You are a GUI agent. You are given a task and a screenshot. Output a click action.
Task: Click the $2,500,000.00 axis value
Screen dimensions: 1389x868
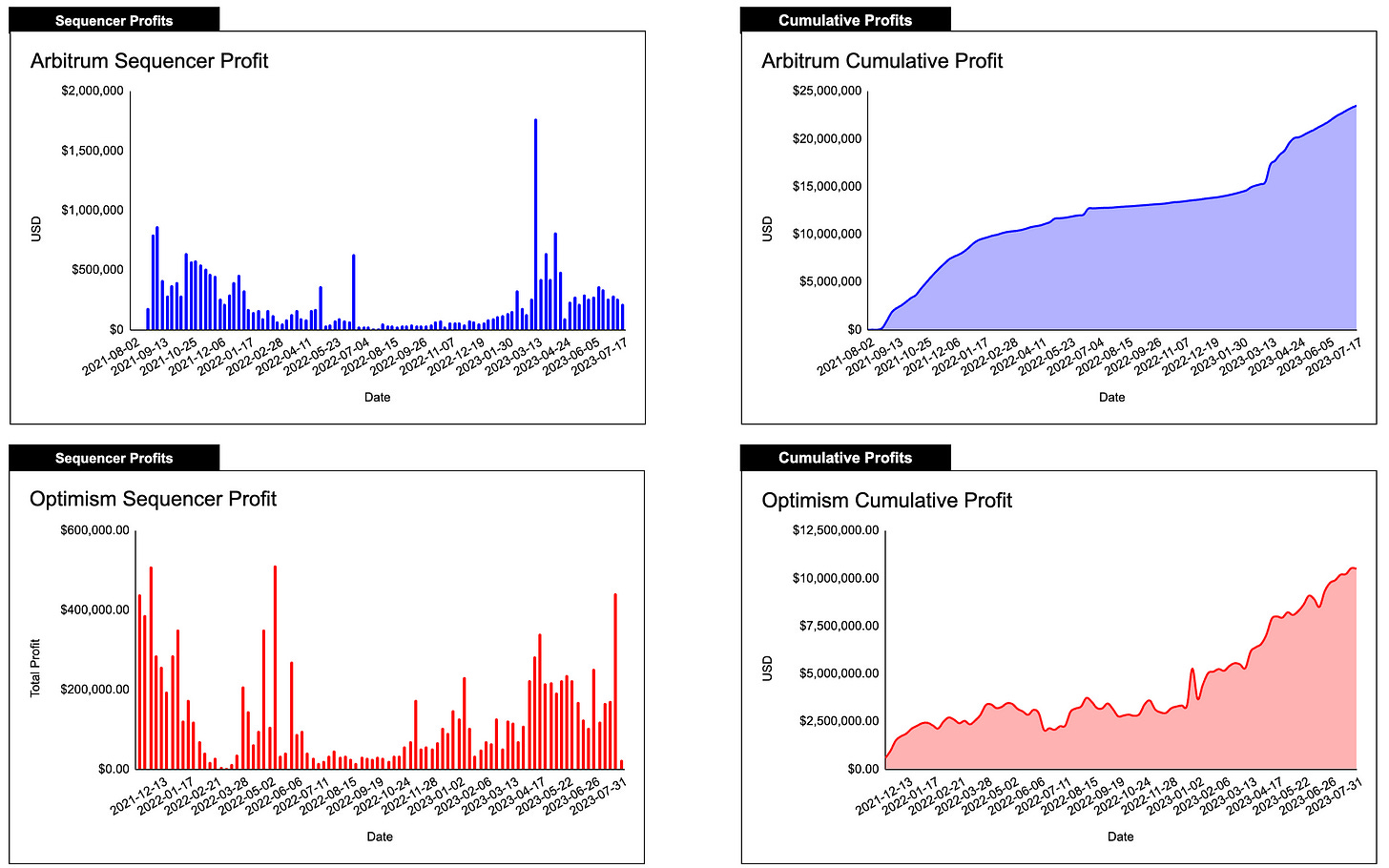[840, 721]
